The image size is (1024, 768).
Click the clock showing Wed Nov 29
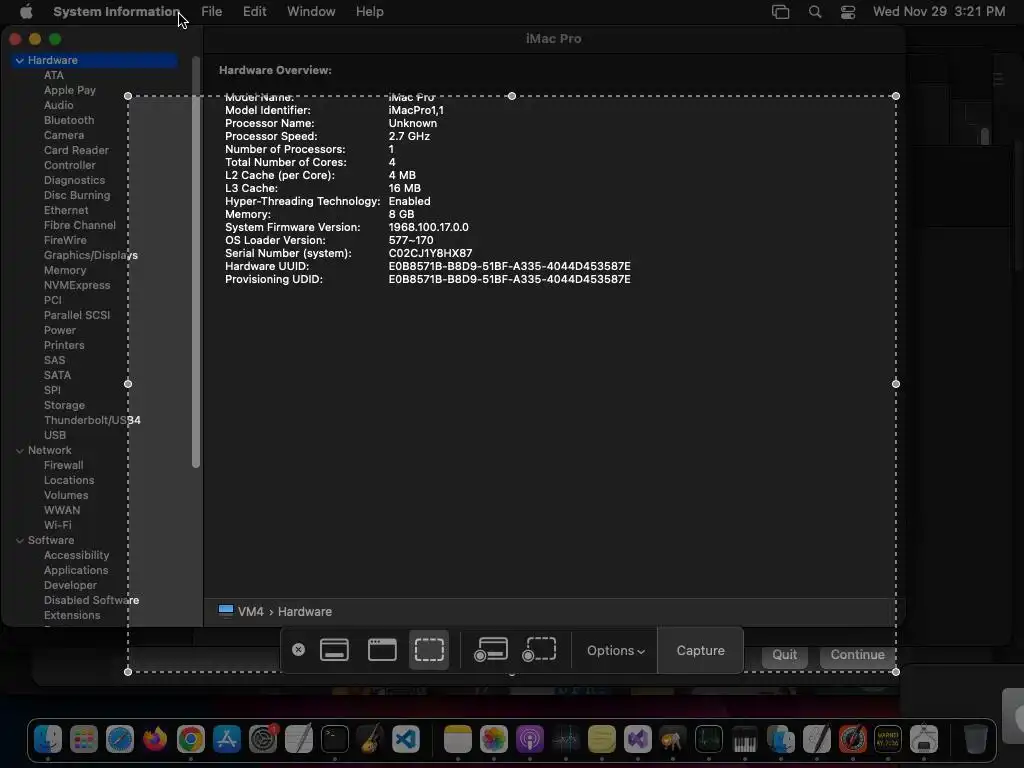(x=939, y=12)
